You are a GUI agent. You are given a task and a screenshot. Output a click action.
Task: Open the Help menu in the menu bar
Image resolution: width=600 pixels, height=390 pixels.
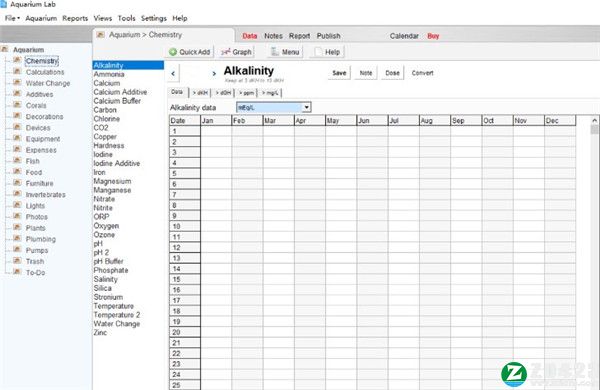pos(179,18)
